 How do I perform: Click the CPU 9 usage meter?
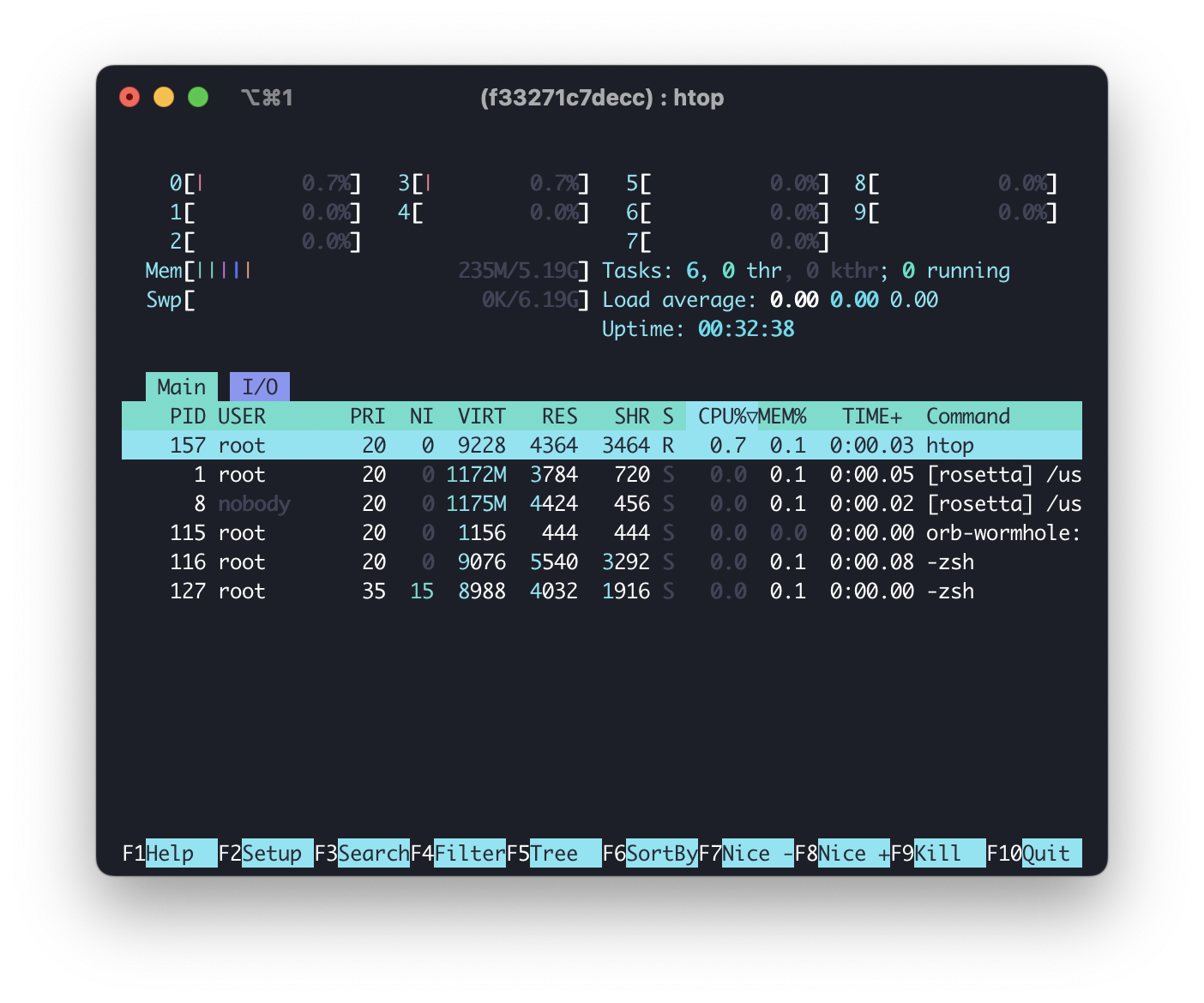click(x=955, y=212)
